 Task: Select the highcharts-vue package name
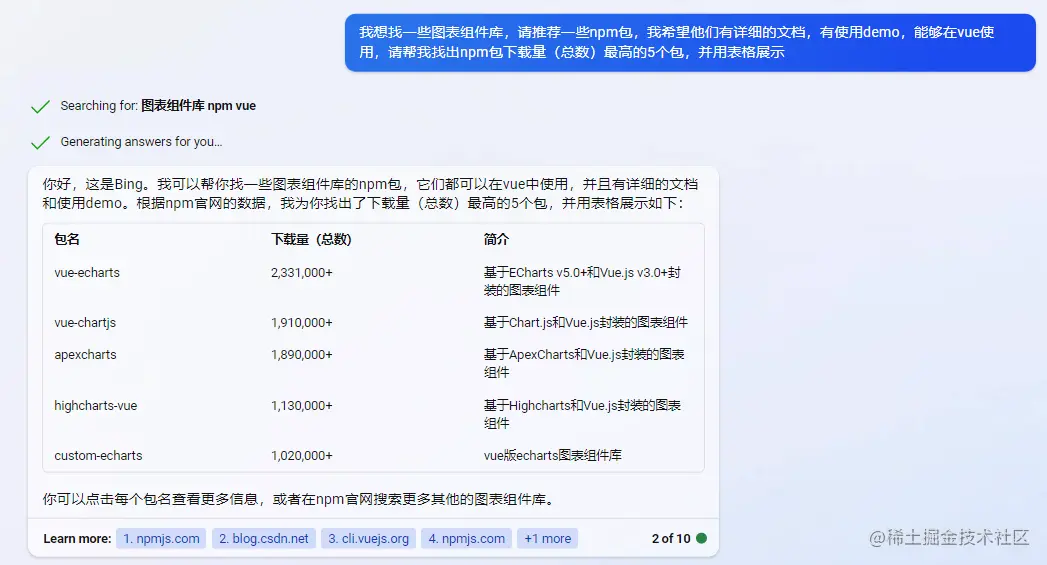tap(95, 405)
